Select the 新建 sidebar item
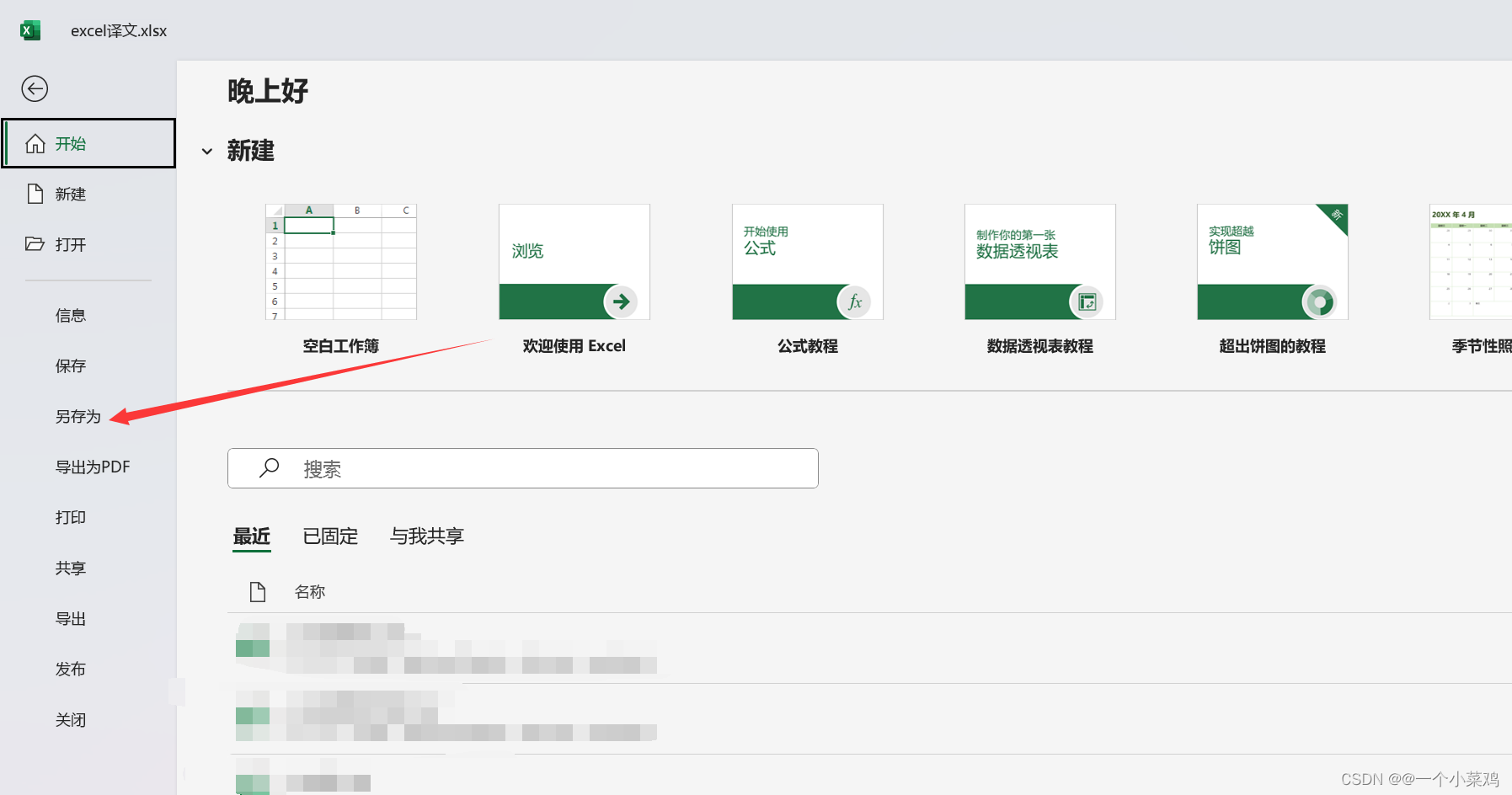The image size is (1512, 795). click(70, 194)
